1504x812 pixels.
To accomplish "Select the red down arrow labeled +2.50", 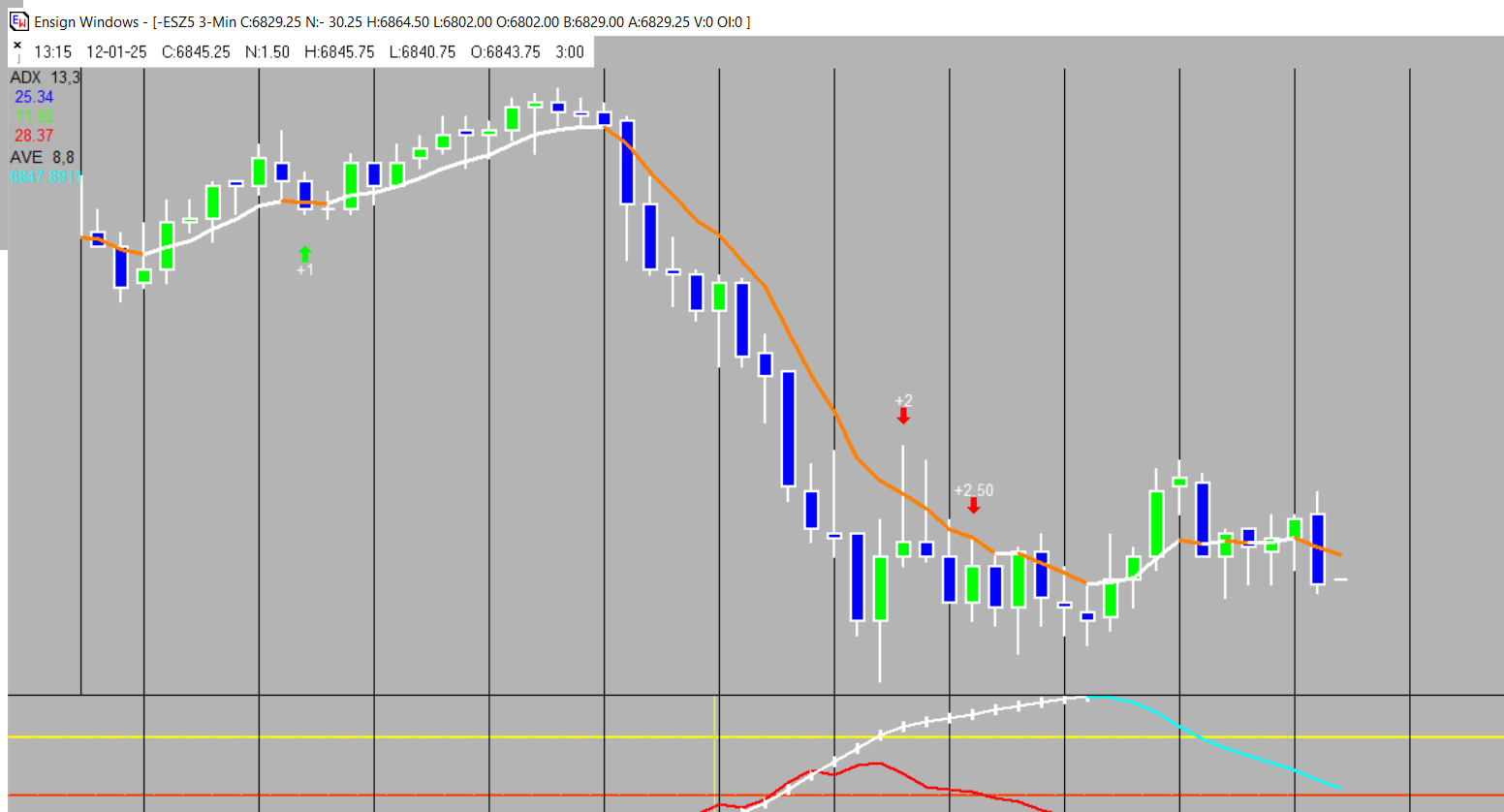I will click(x=974, y=505).
